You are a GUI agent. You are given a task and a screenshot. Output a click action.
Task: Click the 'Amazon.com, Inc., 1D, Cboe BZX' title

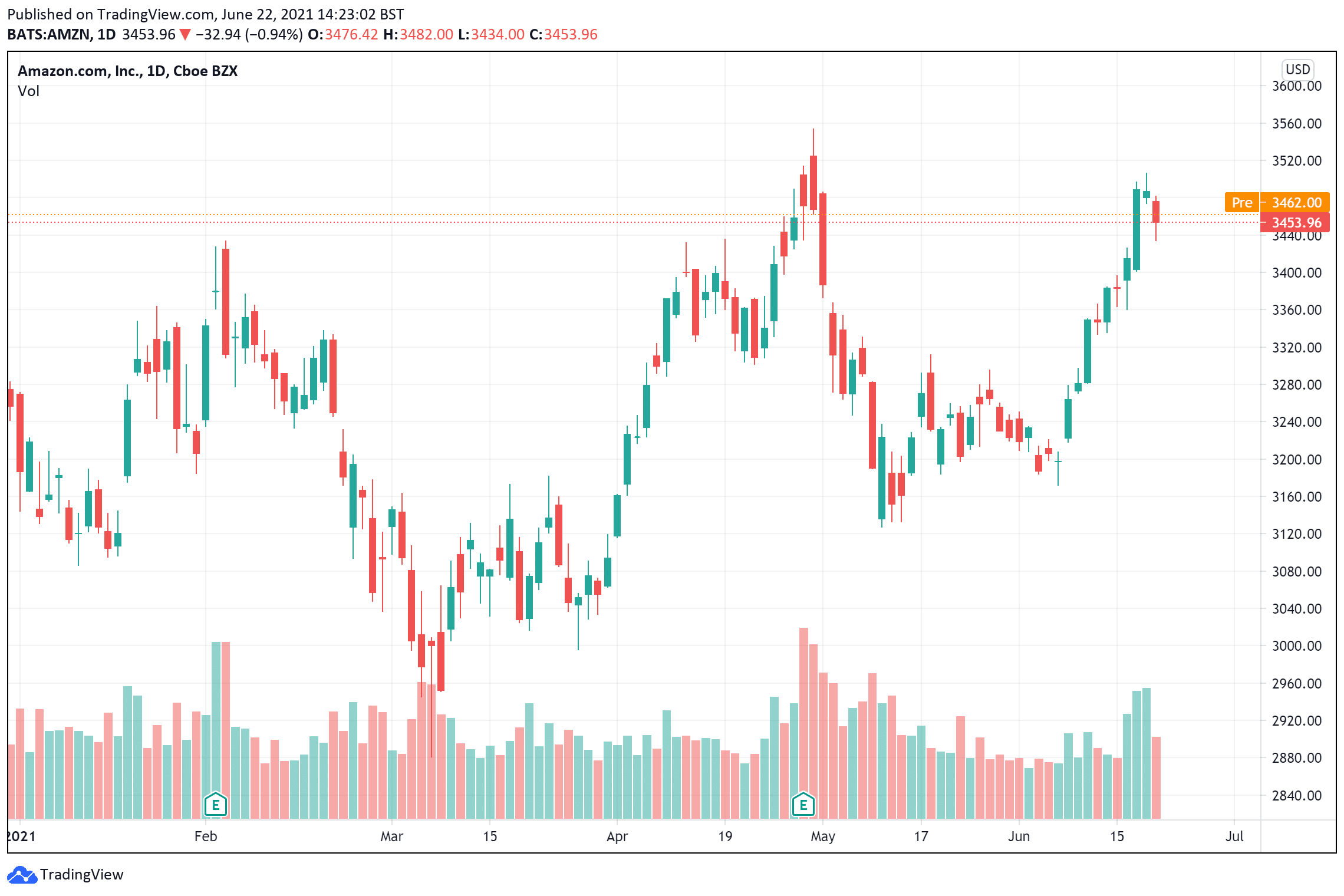point(127,71)
